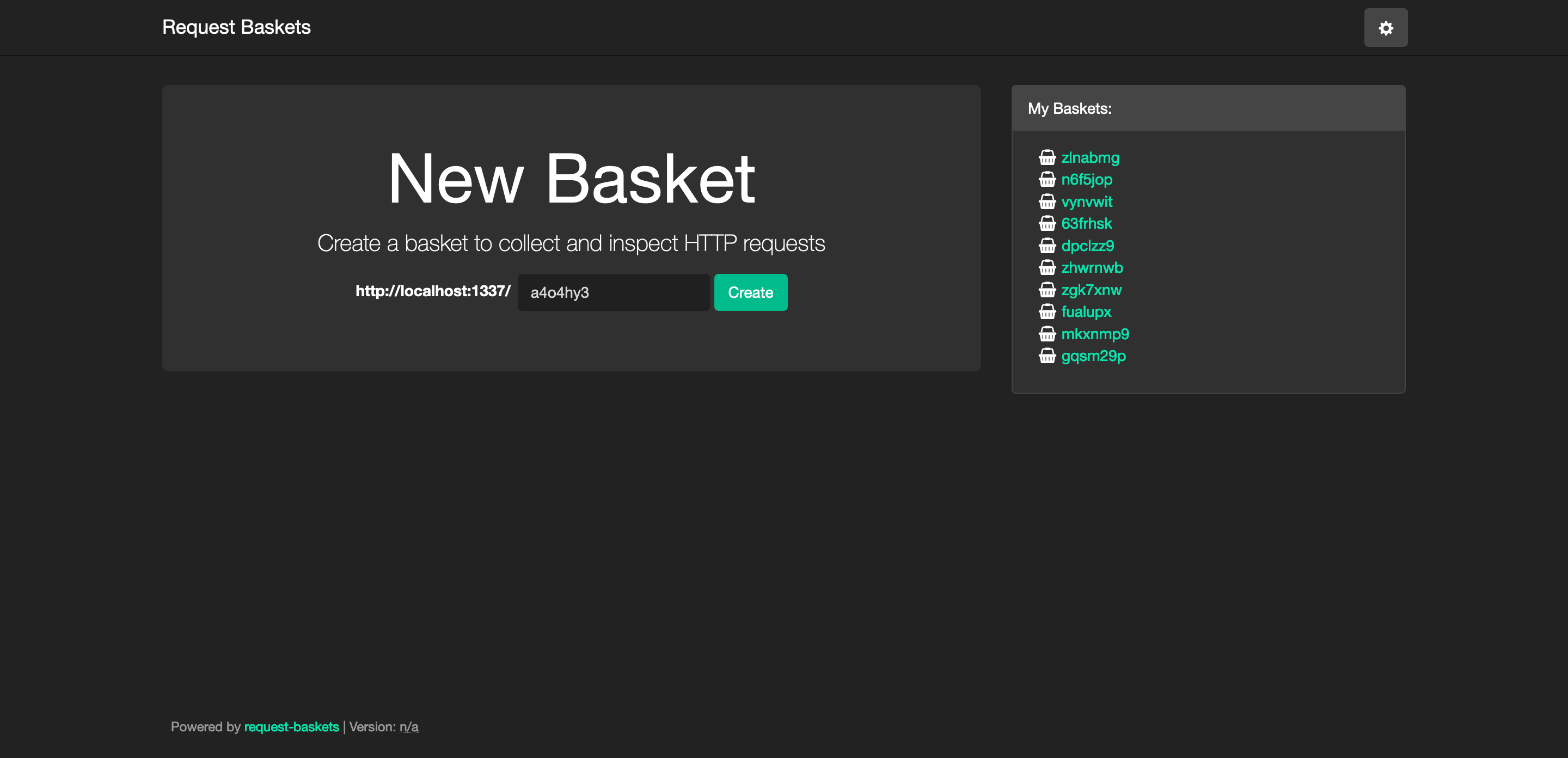Image resolution: width=1568 pixels, height=758 pixels.
Task: Click the basket icon beside zlnabmg
Action: (1047, 158)
